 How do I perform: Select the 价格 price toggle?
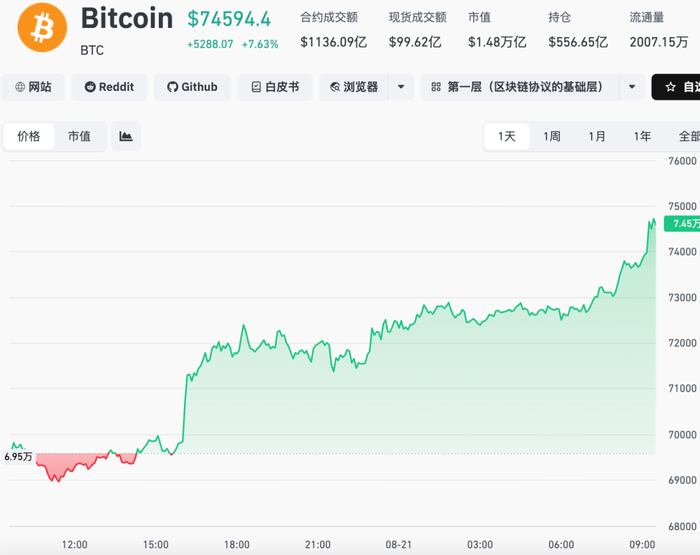click(x=29, y=136)
